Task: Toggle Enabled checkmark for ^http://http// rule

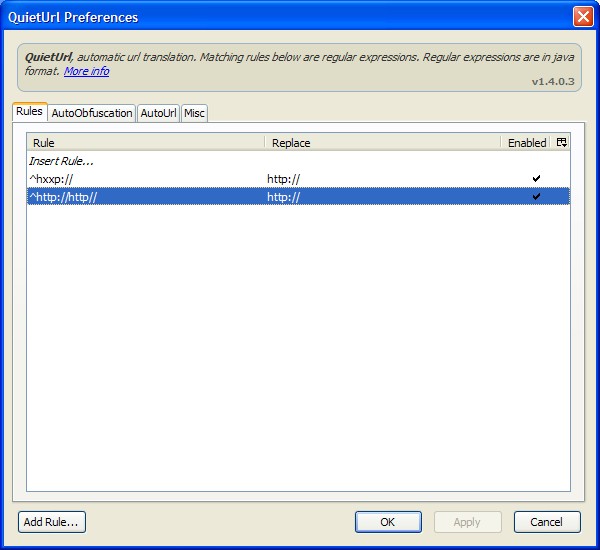Action: (x=536, y=196)
